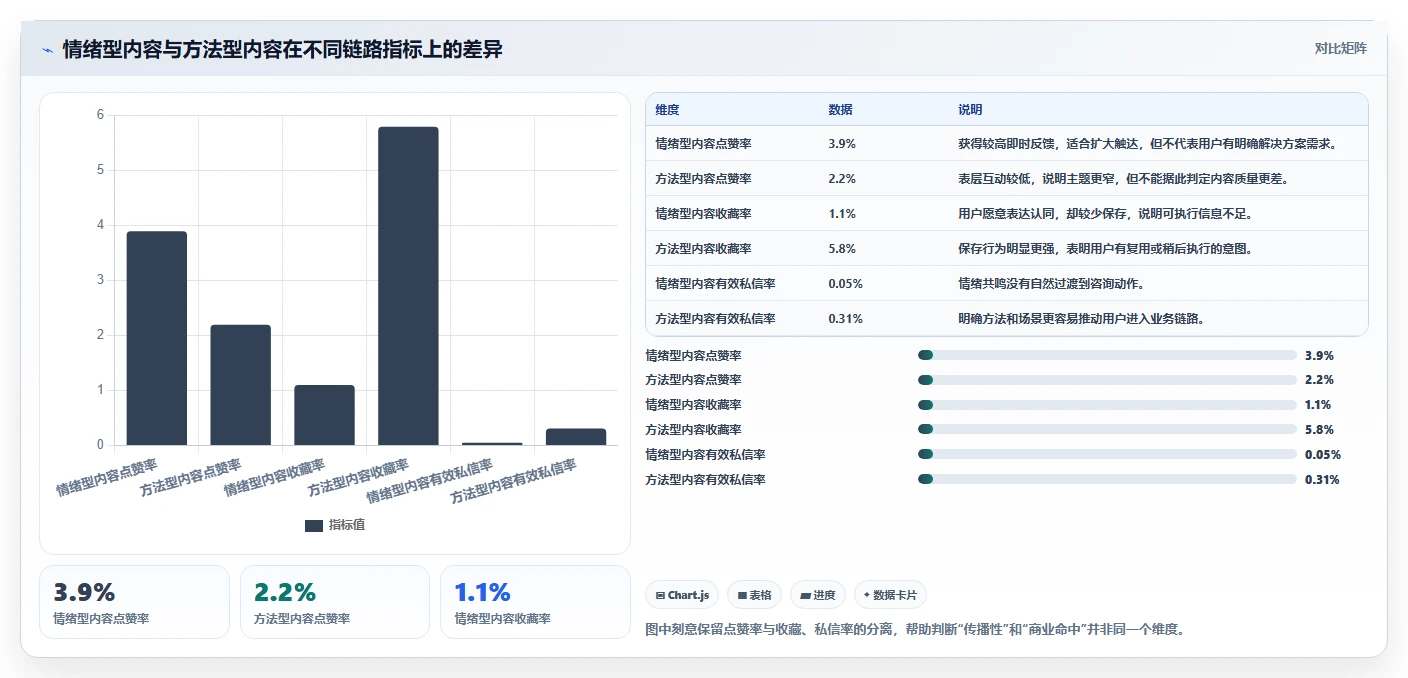The width and height of the screenshot is (1408, 678).
Task: Click the 方法型内容点赞率 progress bar
Action: 1107,380
